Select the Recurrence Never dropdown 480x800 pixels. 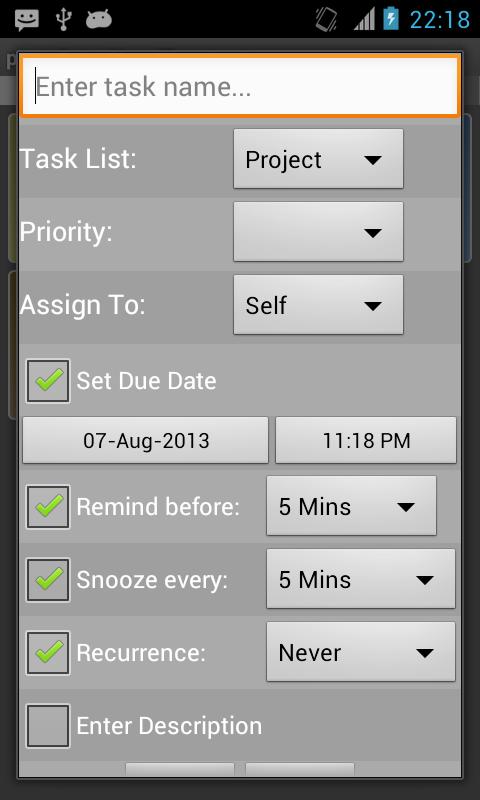tap(361, 652)
